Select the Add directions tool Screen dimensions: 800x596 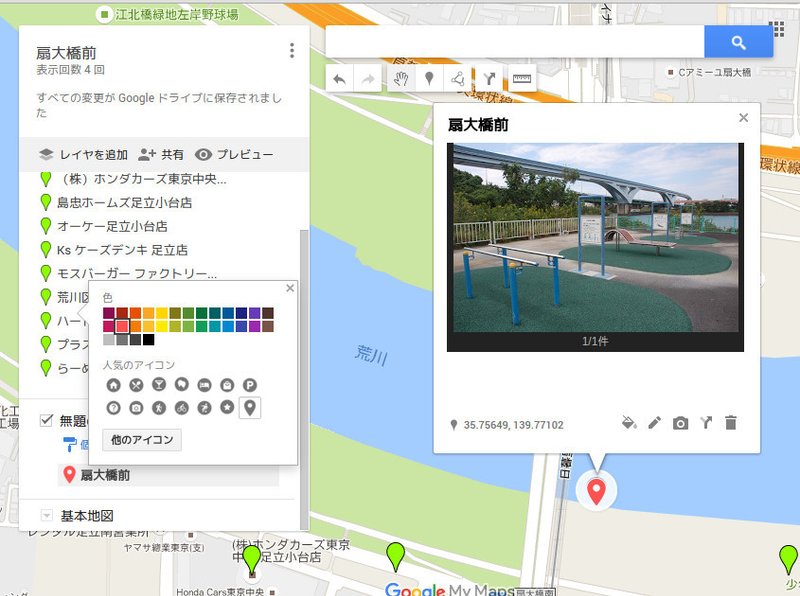point(489,79)
